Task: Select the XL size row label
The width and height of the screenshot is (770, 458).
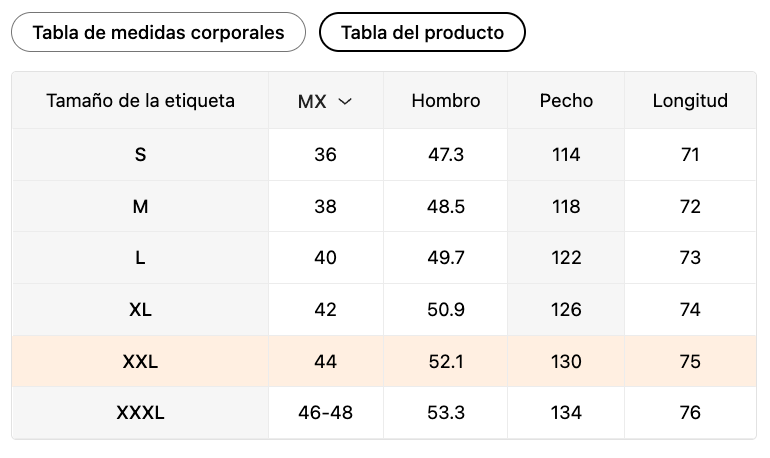Action: (x=140, y=310)
